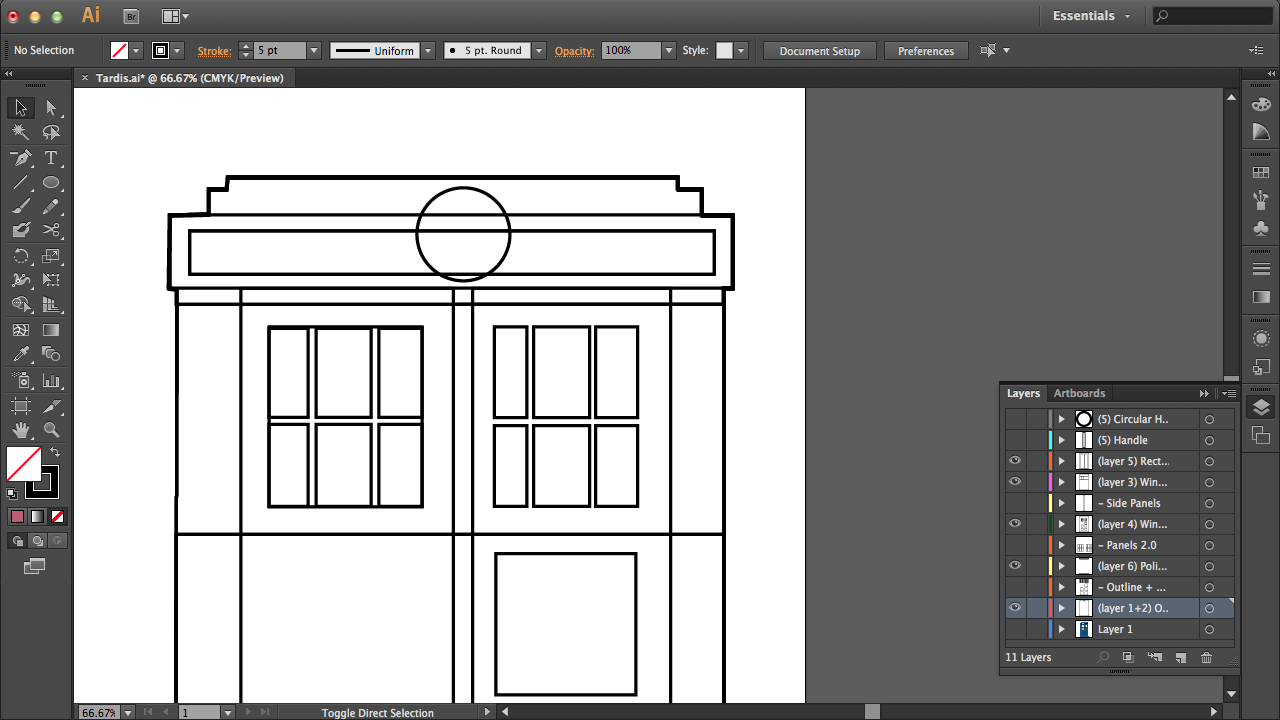Viewport: 1280px width, 720px height.
Task: Hide the (layer 4) Win... layer
Action: pyautogui.click(x=1015, y=524)
